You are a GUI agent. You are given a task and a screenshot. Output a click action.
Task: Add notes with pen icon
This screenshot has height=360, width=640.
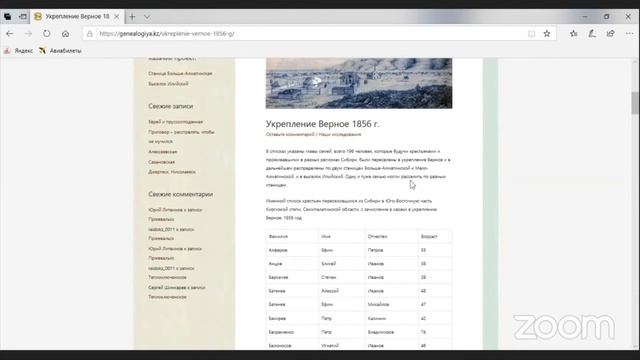(592, 34)
